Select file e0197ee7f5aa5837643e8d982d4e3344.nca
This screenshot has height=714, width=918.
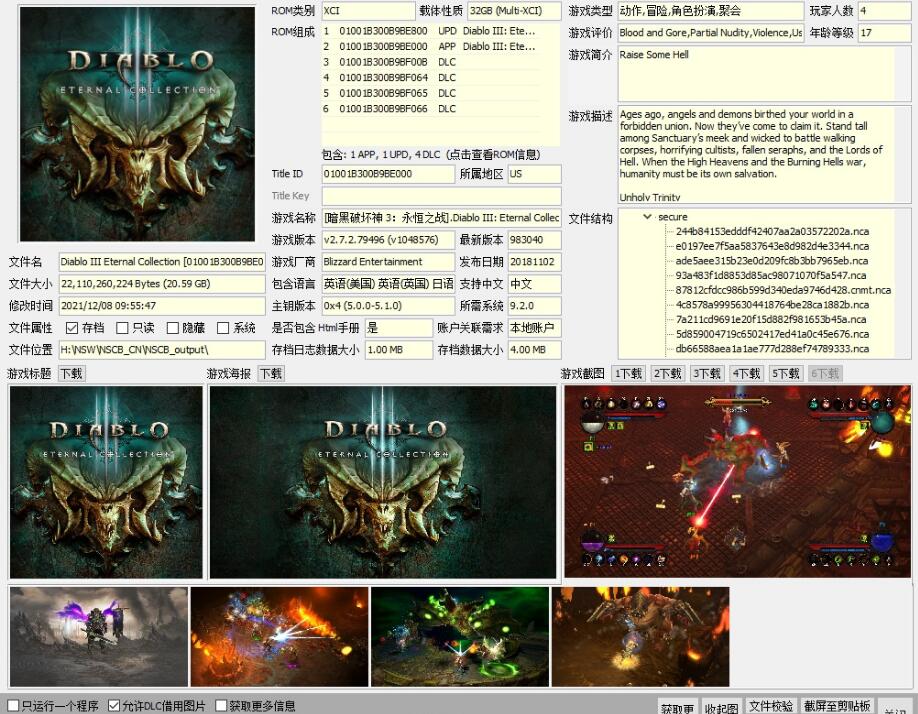tap(772, 246)
